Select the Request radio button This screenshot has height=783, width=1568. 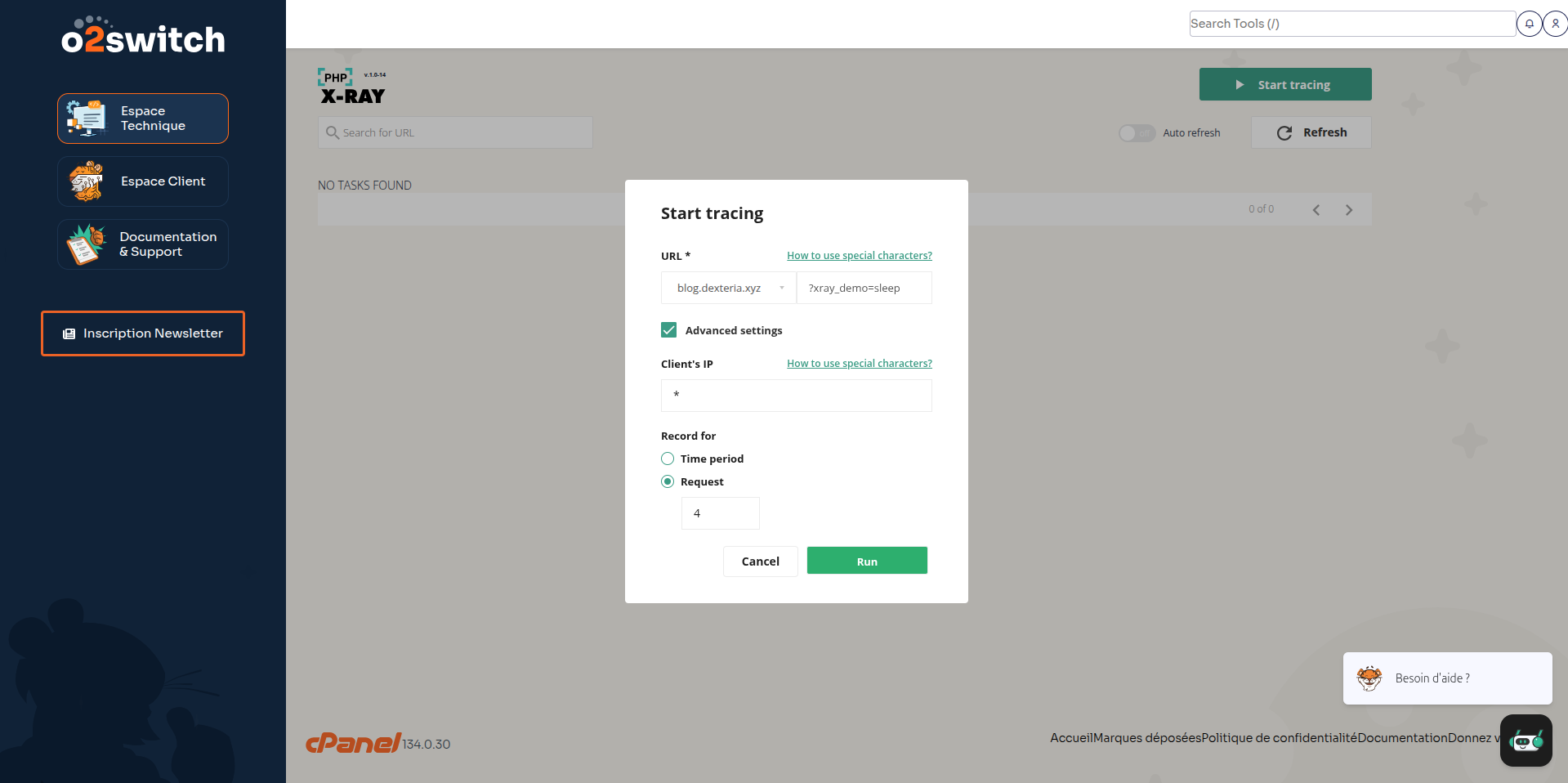[x=668, y=481]
